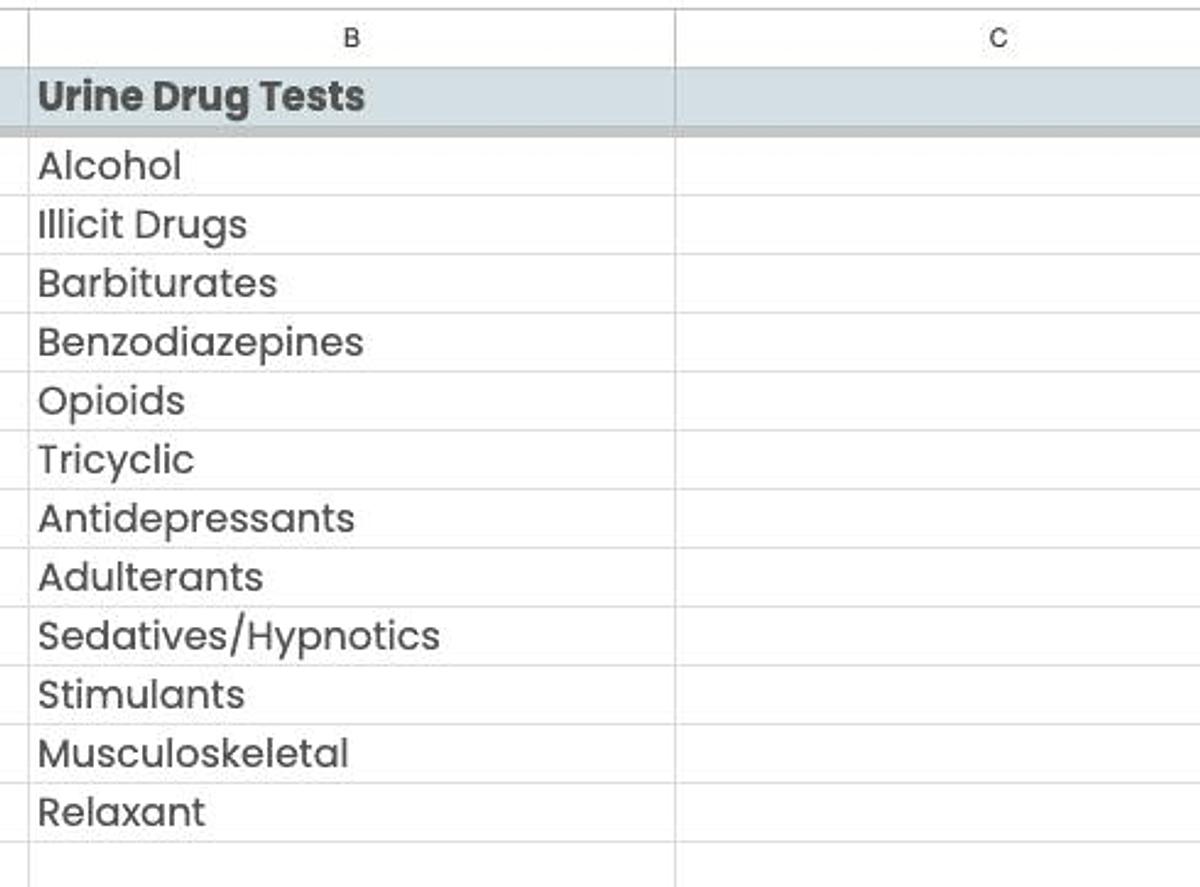1200x887 pixels.
Task: Select the Tricyclic cell
Action: (350, 459)
